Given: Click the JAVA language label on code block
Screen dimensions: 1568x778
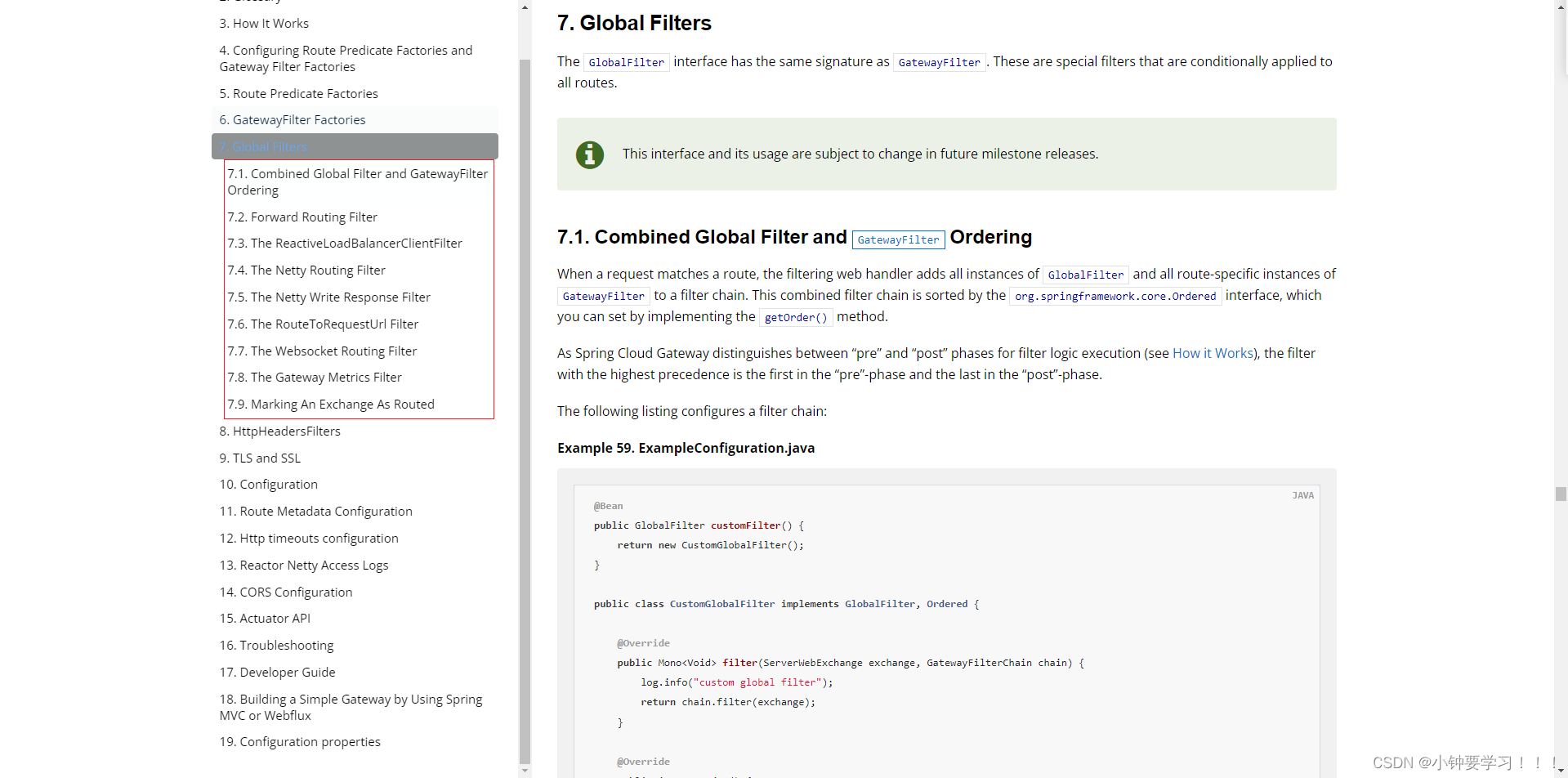Looking at the screenshot, I should click(1302, 495).
